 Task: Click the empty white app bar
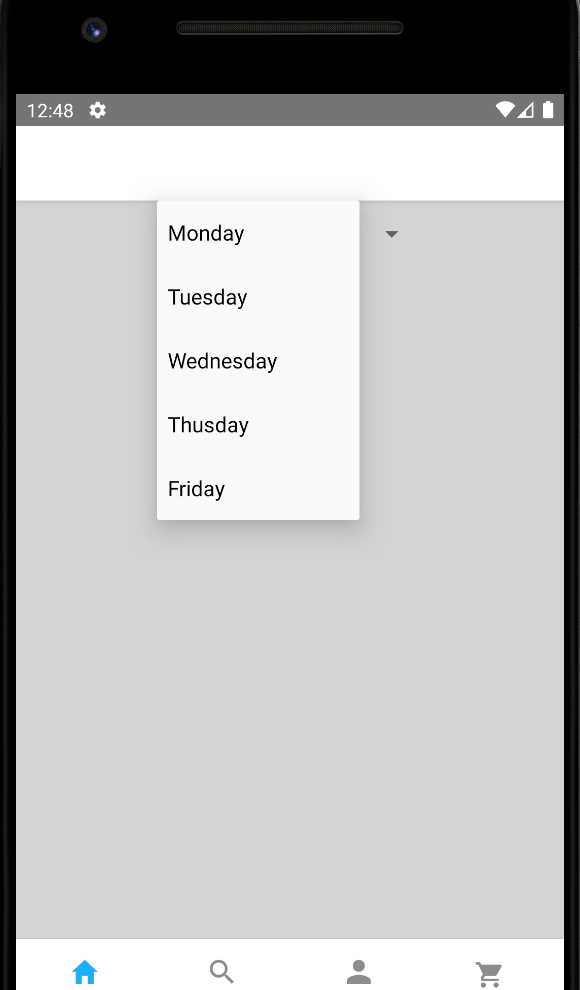click(x=290, y=163)
